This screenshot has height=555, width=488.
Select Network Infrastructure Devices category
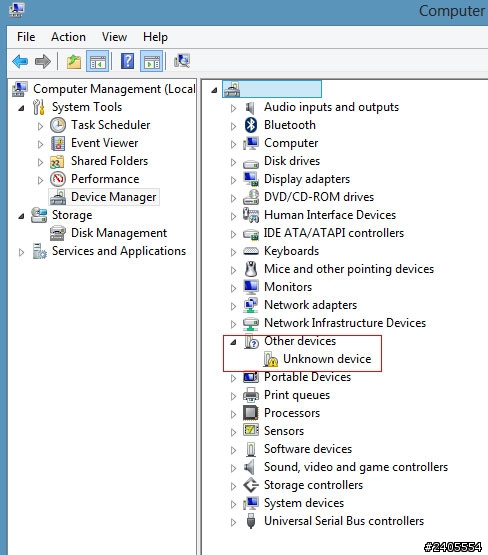[x=345, y=323]
